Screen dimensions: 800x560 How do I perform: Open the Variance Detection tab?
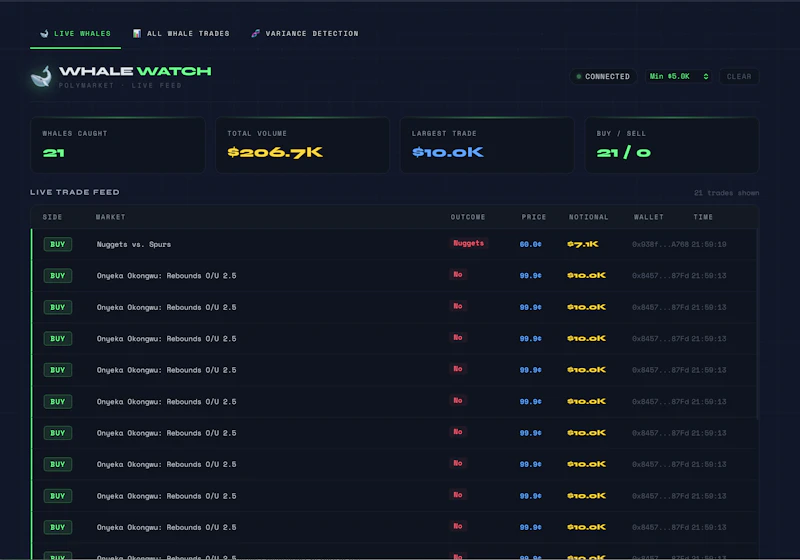coord(305,34)
